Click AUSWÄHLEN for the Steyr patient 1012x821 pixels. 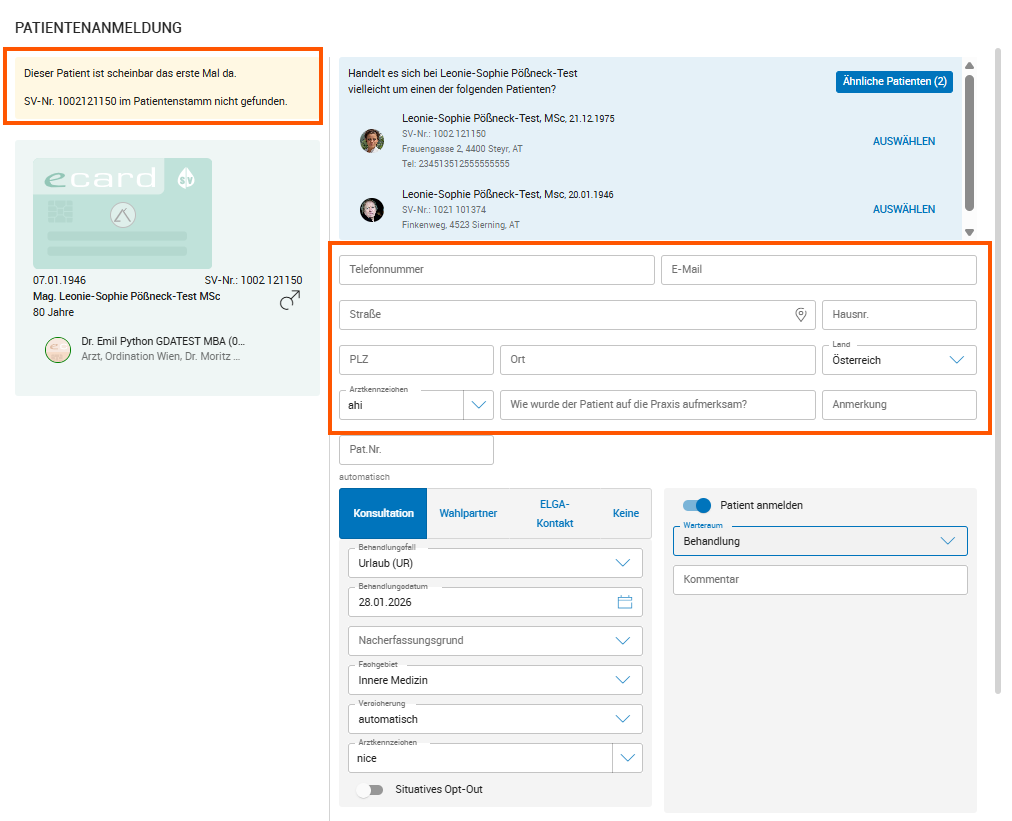pyautogui.click(x=904, y=142)
